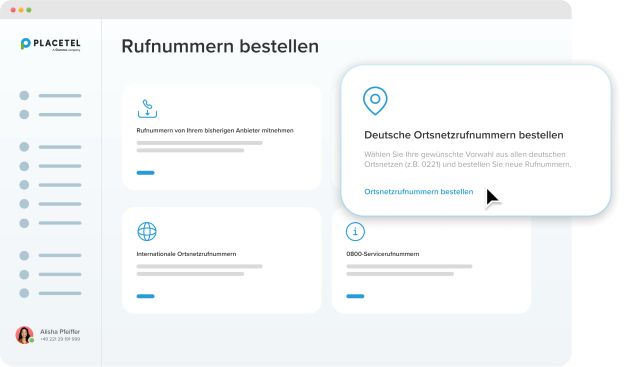The height and width of the screenshot is (367, 624).
Task: Click the green maximize window button
Action: point(29,10)
